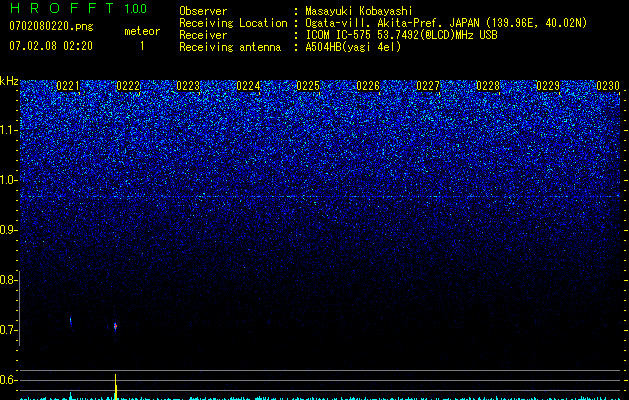Click the 1.0 kHz axis label
Screen dimensions: 629x400
(x=8, y=180)
